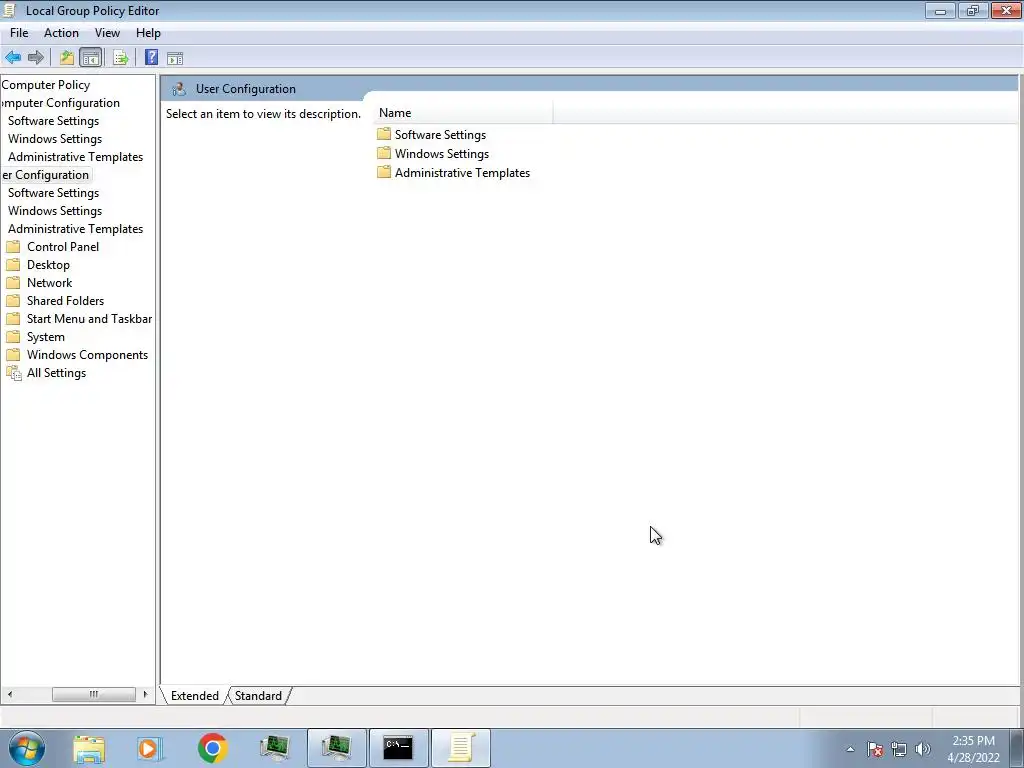Select Windows Settings under User Configuration tree

pyautogui.click(x=55, y=211)
